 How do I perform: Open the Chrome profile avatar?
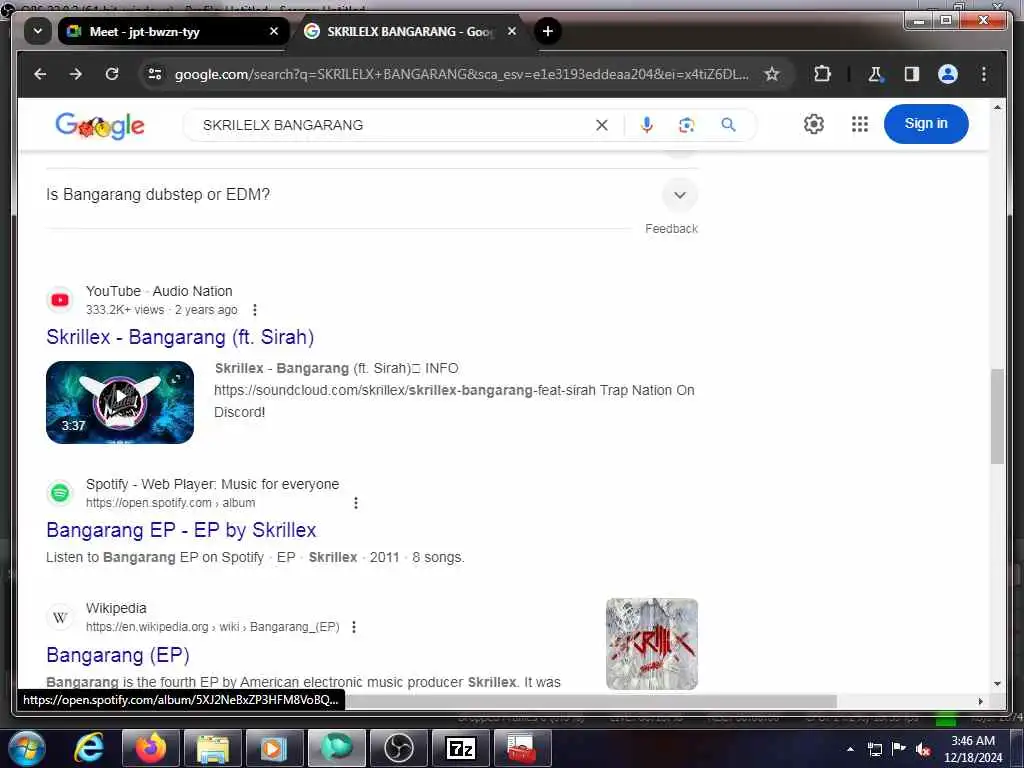click(x=948, y=74)
